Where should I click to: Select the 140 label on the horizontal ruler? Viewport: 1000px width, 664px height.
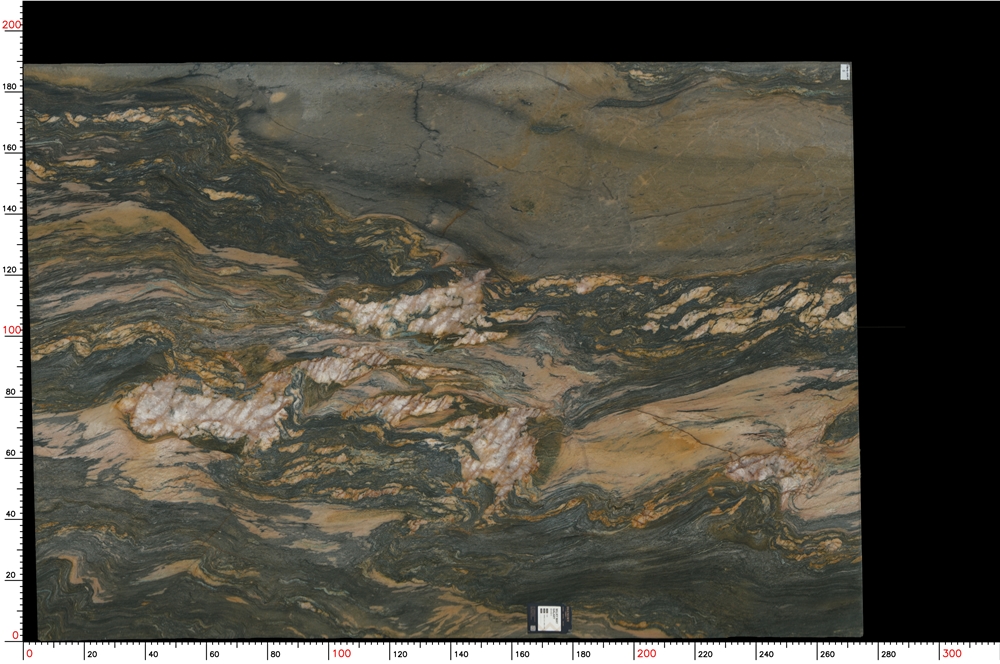click(x=461, y=654)
